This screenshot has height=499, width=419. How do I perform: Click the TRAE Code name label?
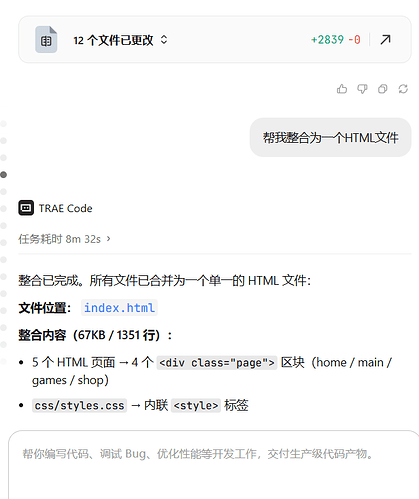(65, 208)
